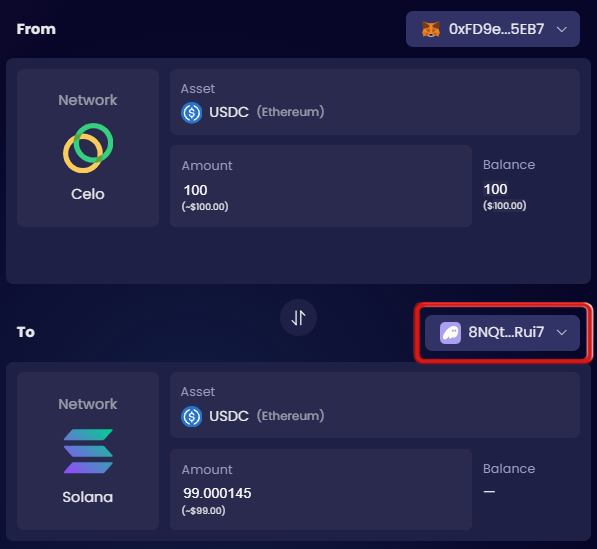The height and width of the screenshot is (549, 597).
Task: Click the To Amount field showing 99.000145
Action: (x=321, y=489)
